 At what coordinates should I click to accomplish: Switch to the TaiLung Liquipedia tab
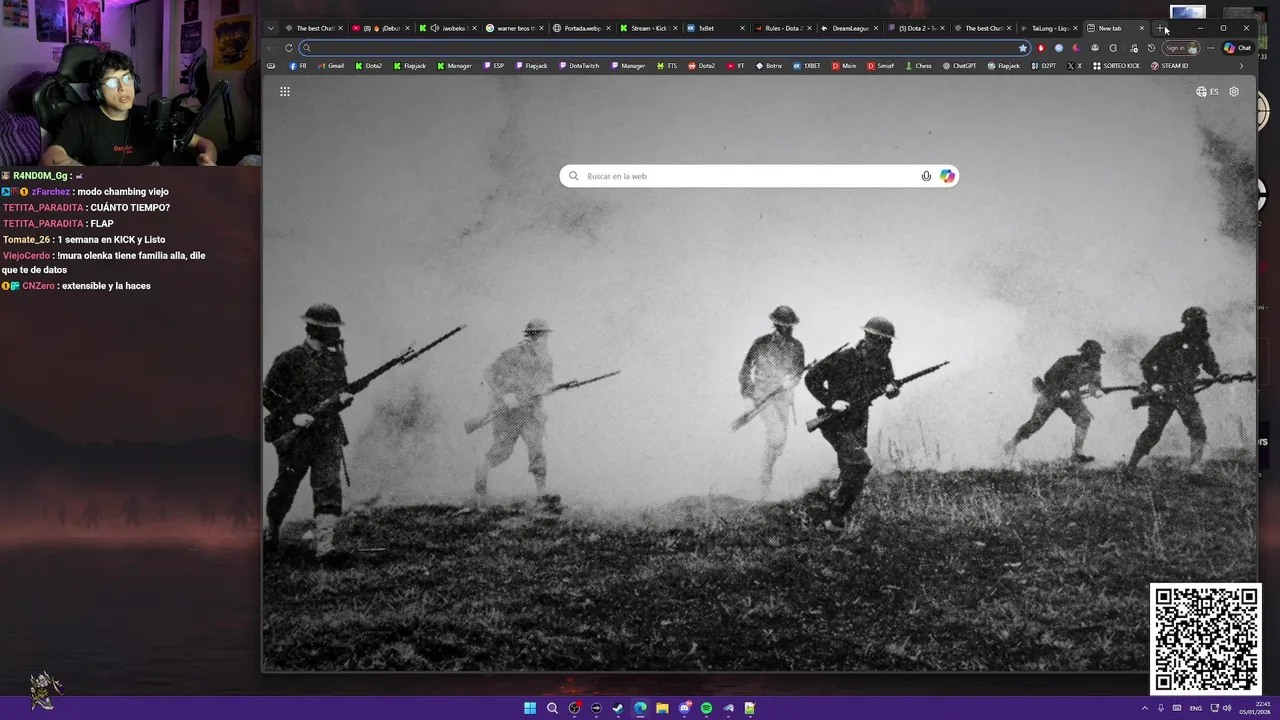[x=1051, y=28]
